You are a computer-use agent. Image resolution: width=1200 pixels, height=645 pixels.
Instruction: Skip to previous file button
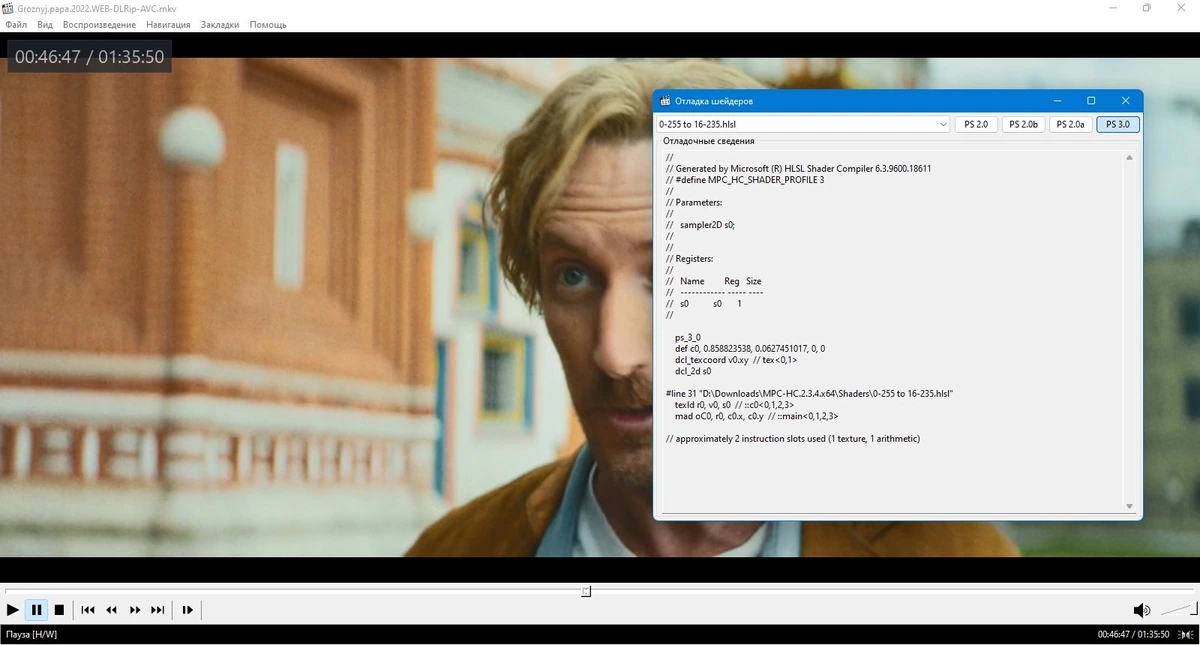point(88,610)
